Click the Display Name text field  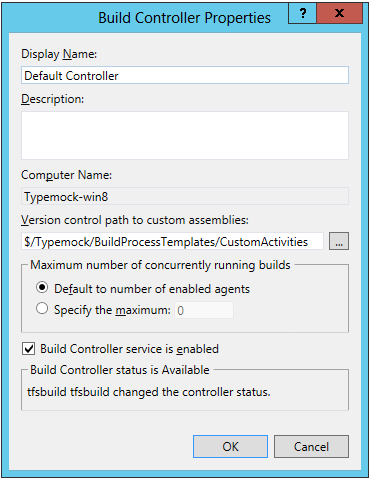tap(185, 75)
